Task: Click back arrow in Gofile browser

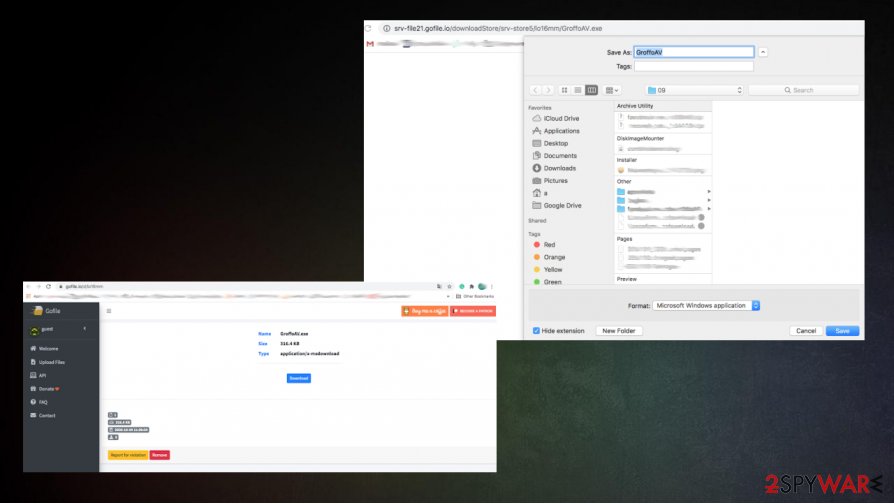Action: tap(29, 286)
